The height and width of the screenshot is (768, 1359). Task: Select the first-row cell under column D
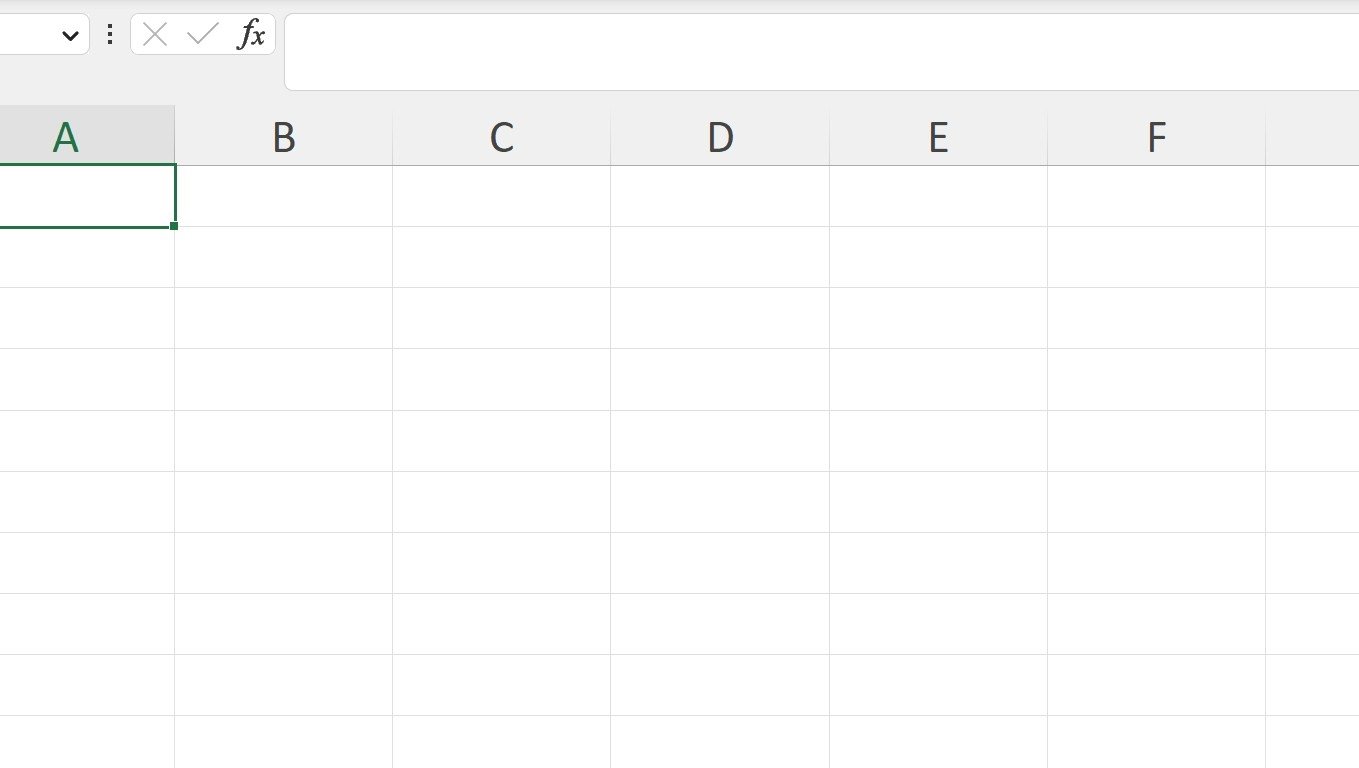coord(720,196)
